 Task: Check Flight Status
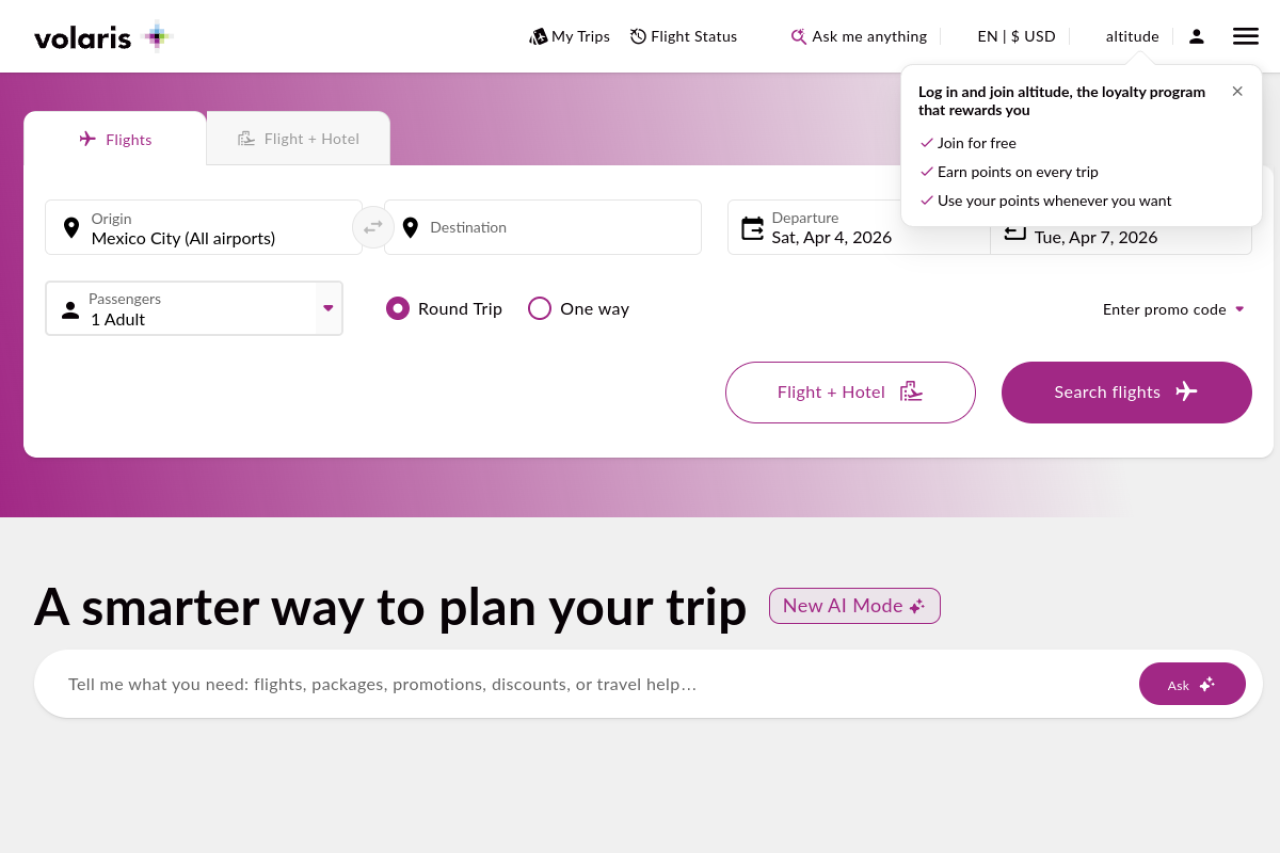coord(683,37)
